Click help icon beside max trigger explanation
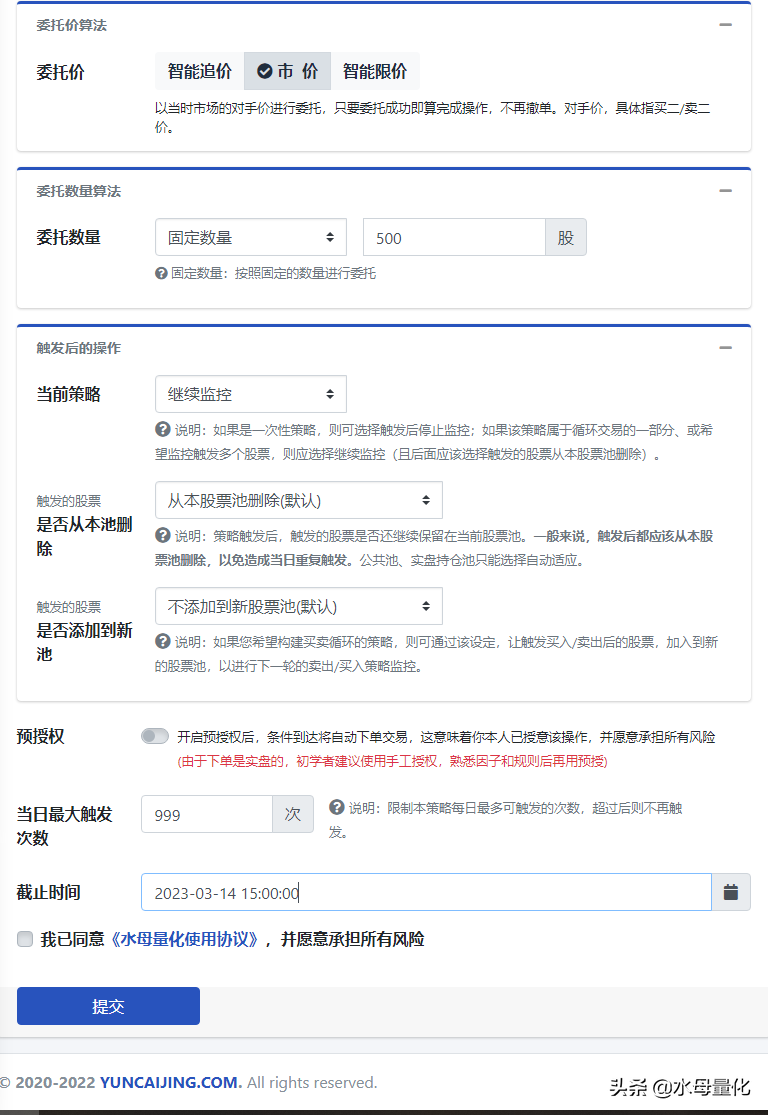 [x=337, y=807]
